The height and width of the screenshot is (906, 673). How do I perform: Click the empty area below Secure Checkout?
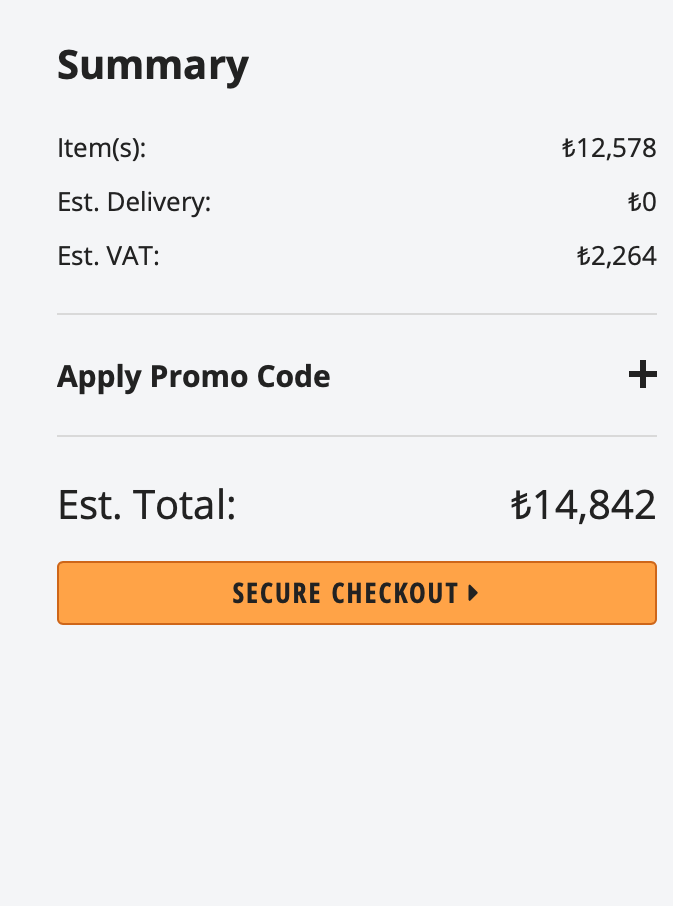click(356, 760)
